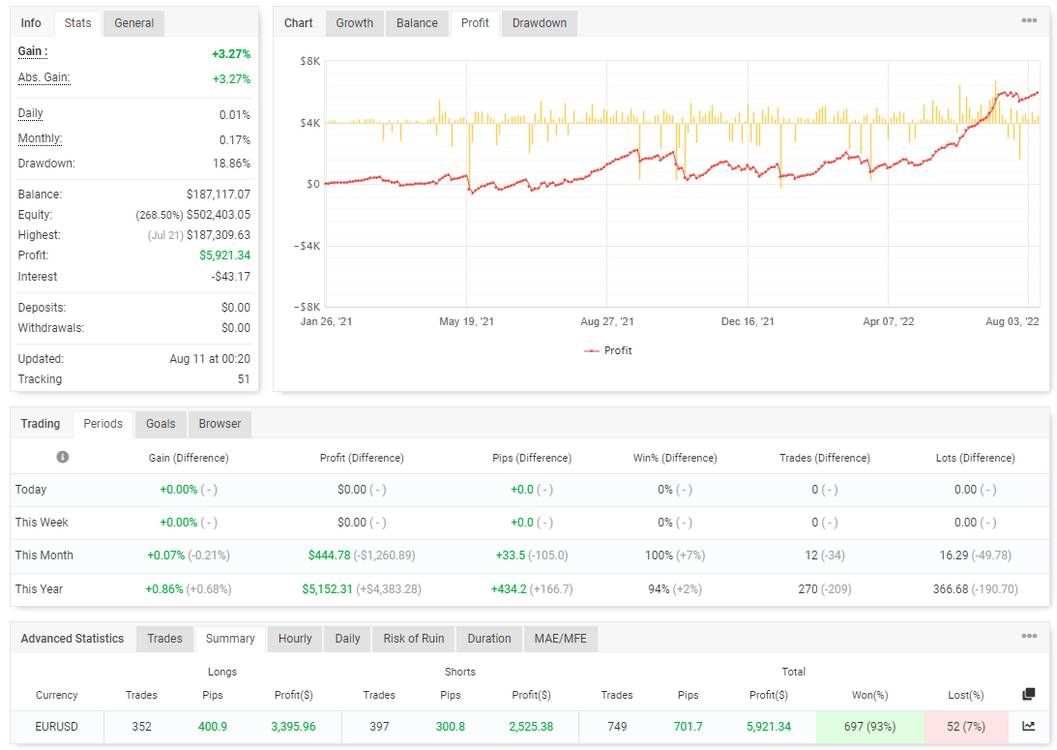1057x750 pixels.
Task: Select the Profit chart tab
Action: coord(475,23)
